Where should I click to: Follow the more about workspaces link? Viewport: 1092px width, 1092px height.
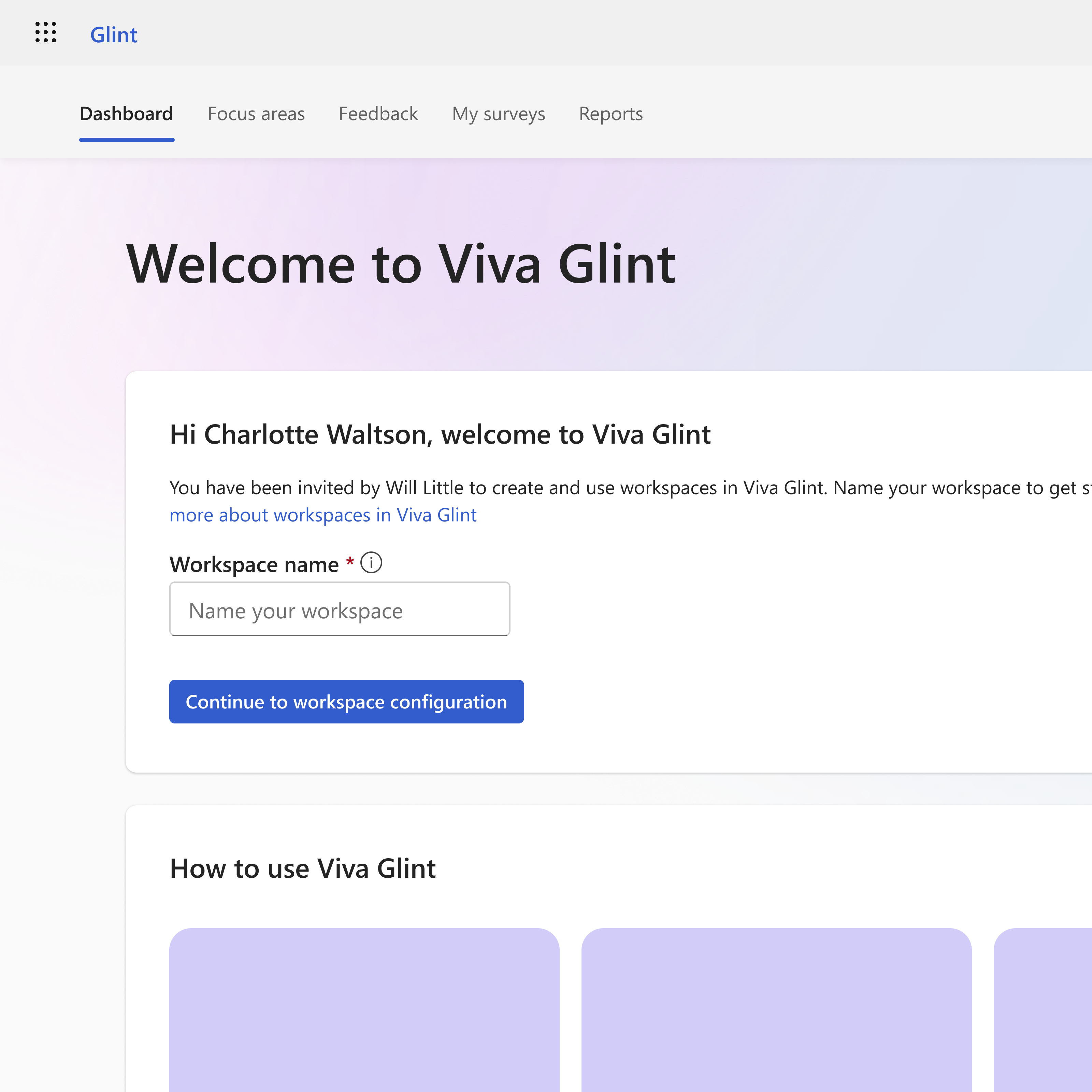tap(323, 515)
